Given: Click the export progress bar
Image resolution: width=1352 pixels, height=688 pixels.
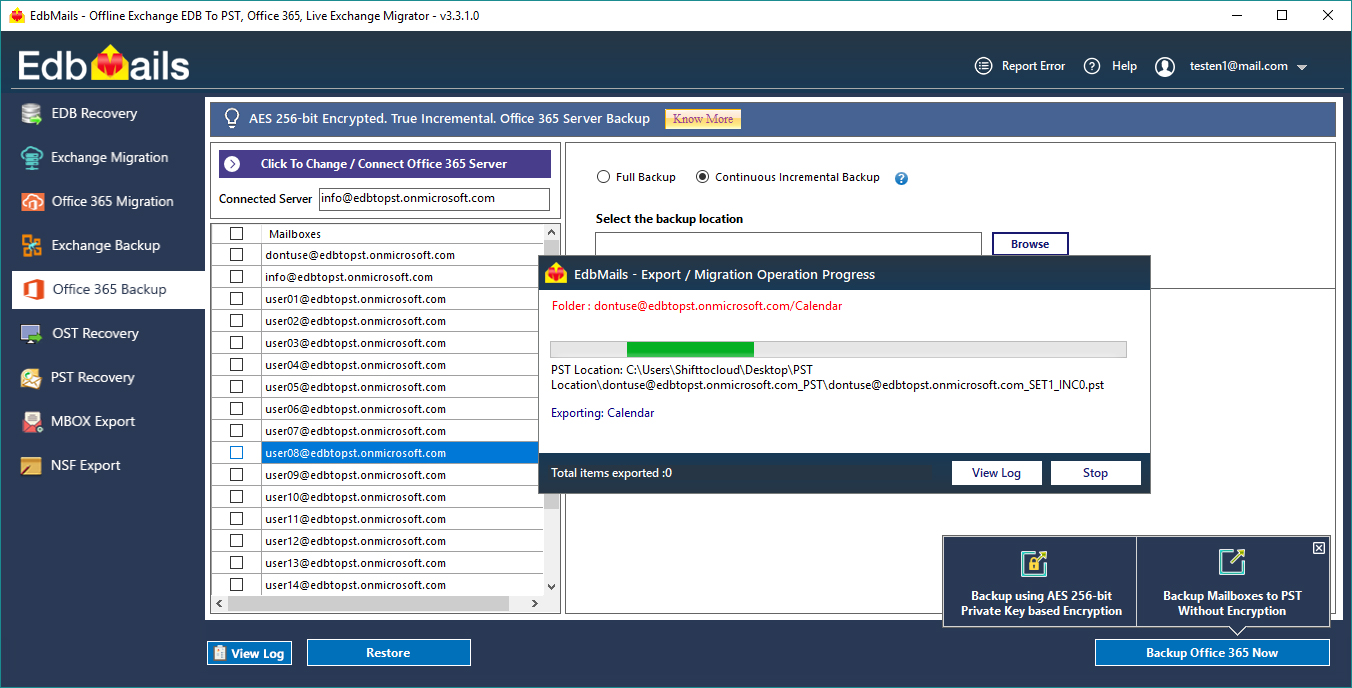Looking at the screenshot, I should click(x=838, y=348).
